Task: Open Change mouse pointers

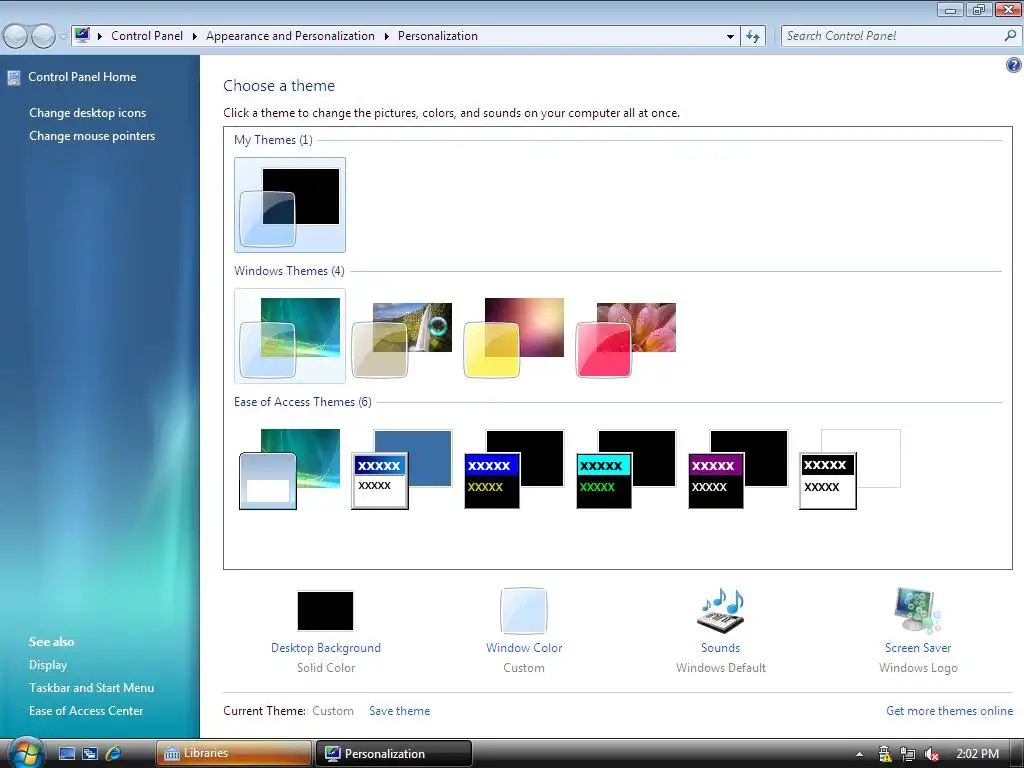Action: point(92,136)
